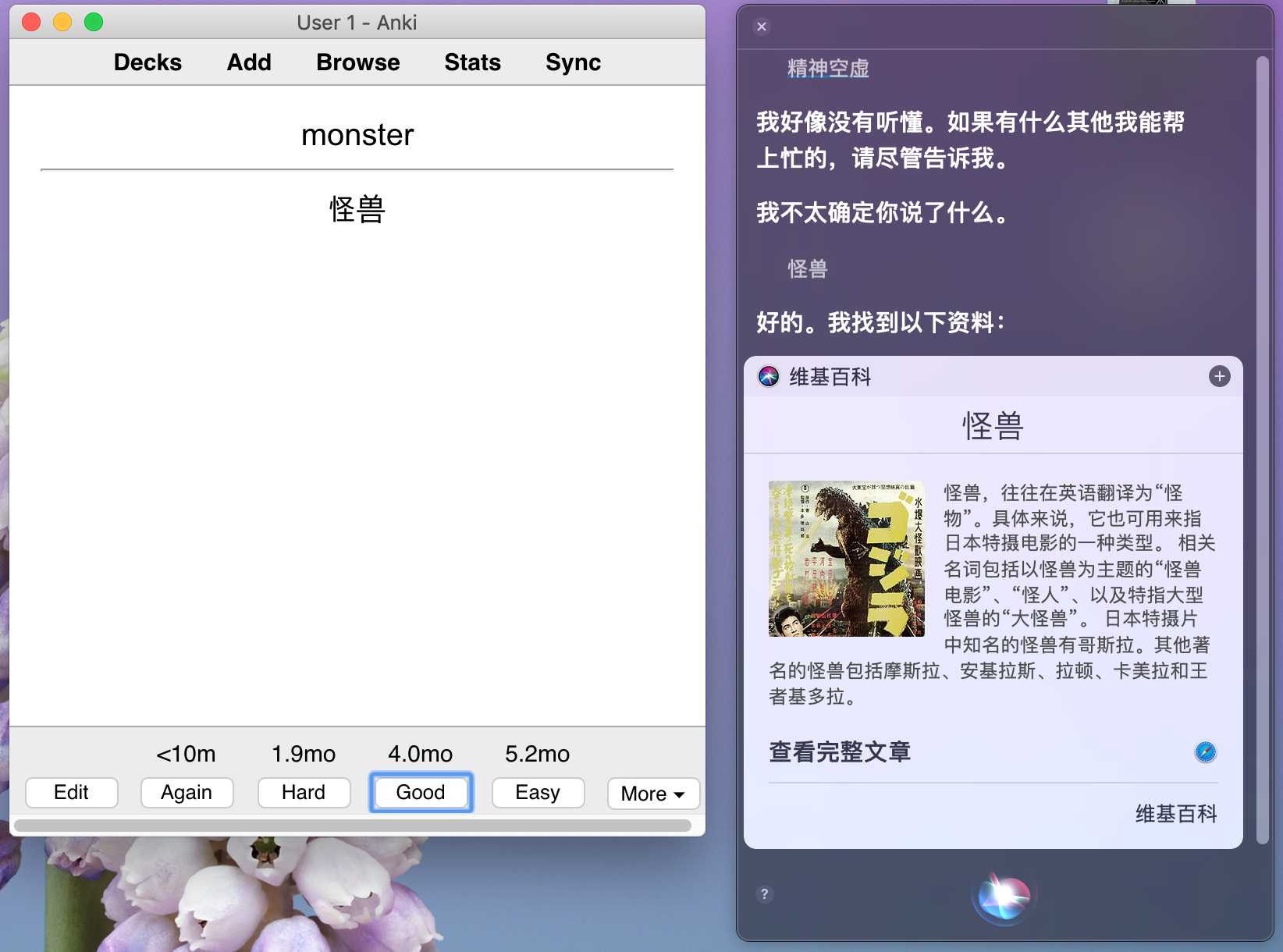Edit the current monster card
The height and width of the screenshot is (952, 1283).
point(71,793)
